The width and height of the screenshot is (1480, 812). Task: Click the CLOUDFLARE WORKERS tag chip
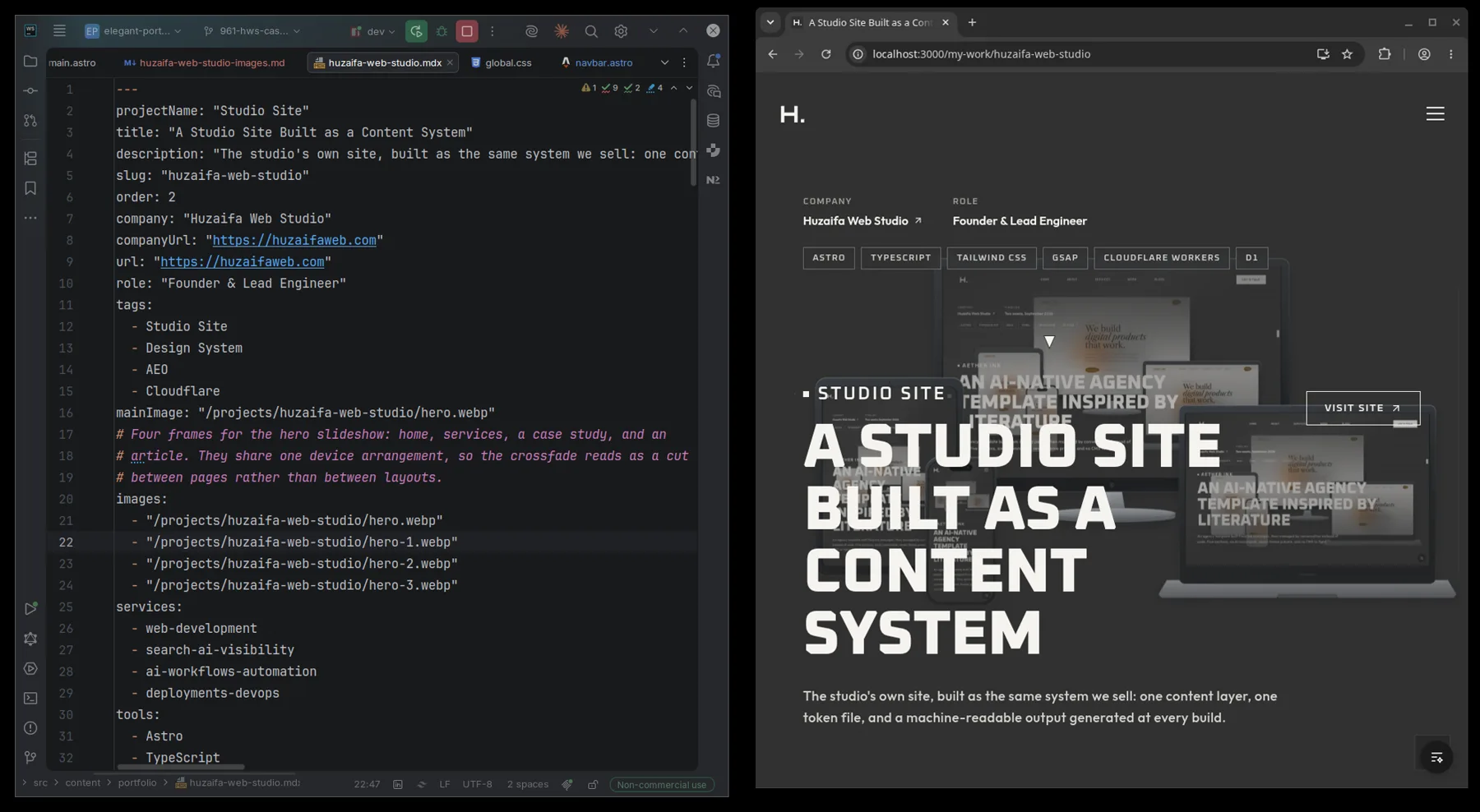click(1161, 258)
